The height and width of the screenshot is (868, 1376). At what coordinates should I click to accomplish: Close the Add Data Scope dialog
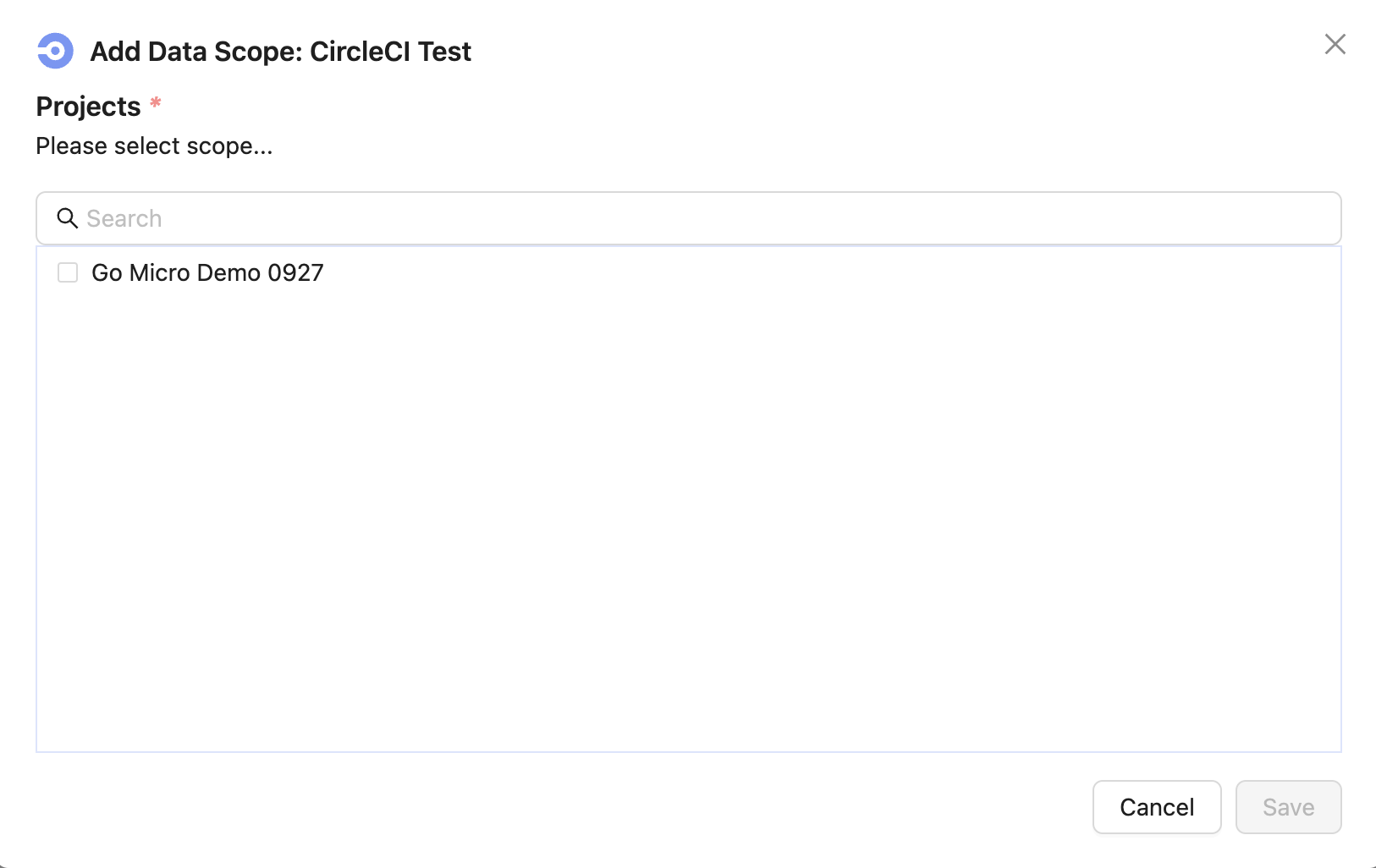(1335, 44)
